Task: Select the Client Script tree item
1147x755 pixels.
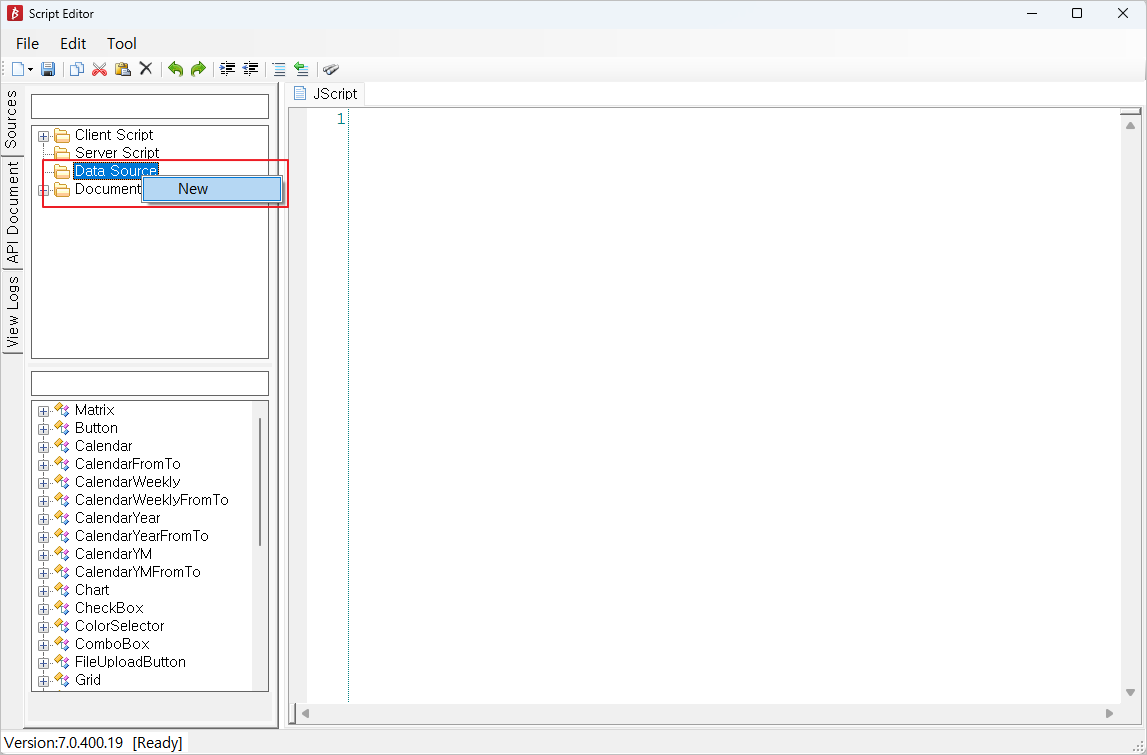Action: 114,135
